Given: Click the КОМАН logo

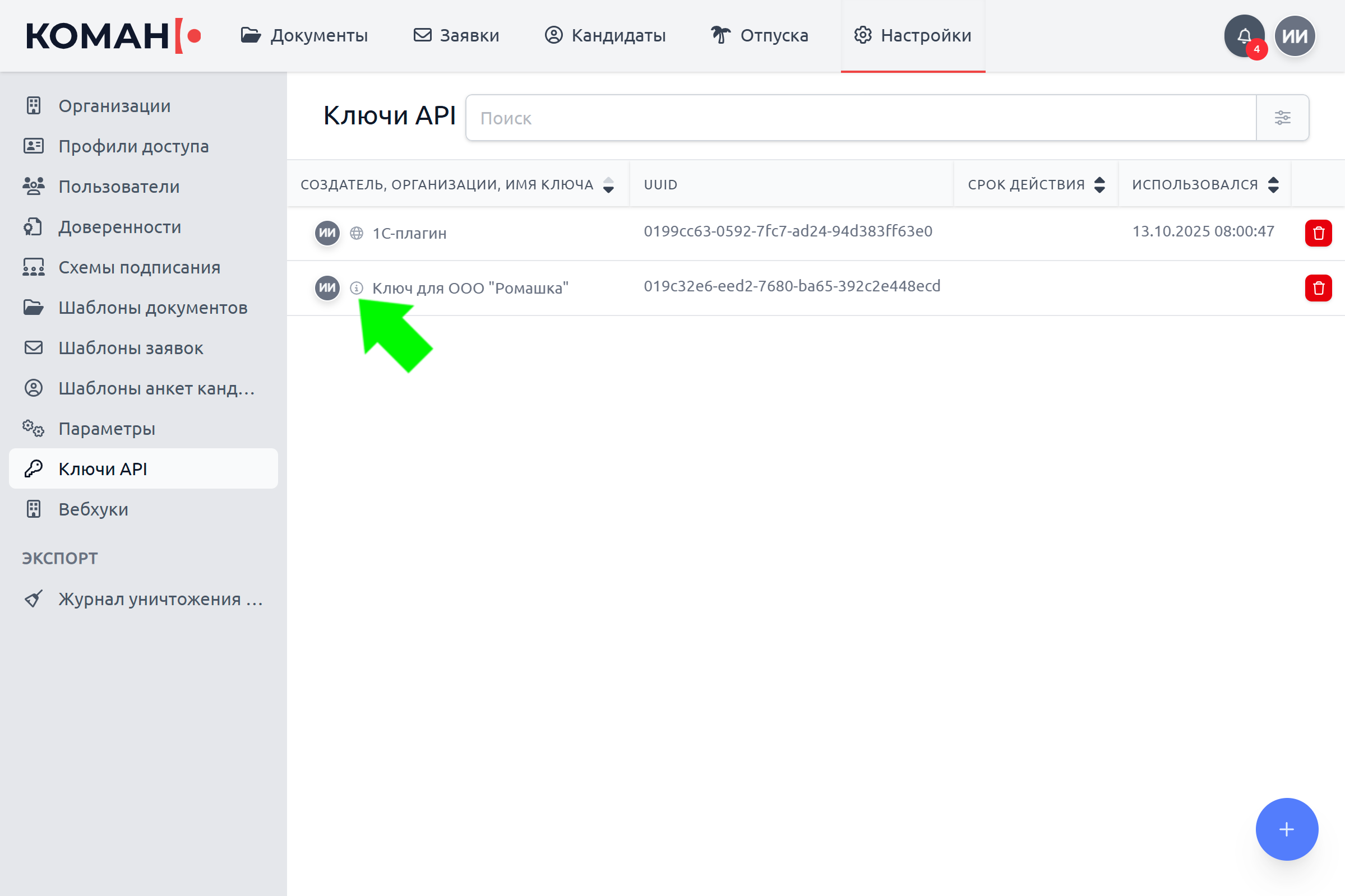Looking at the screenshot, I should point(113,36).
